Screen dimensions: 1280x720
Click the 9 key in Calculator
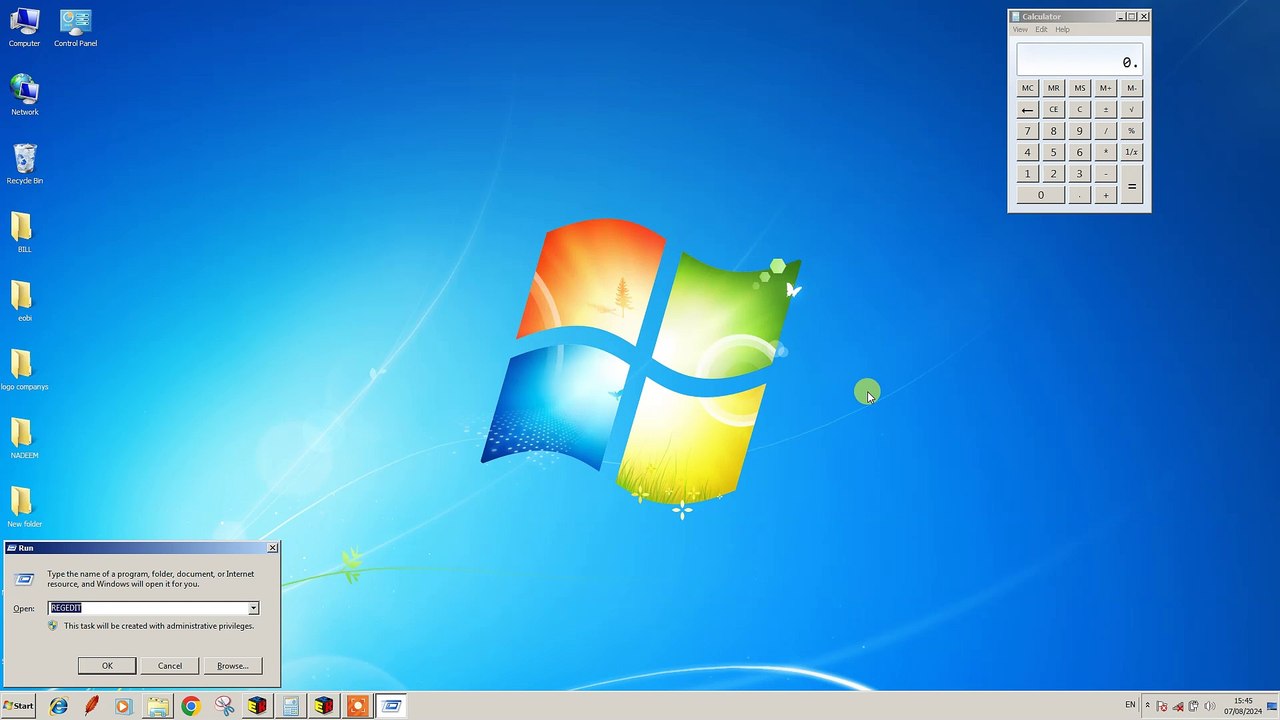1079,131
